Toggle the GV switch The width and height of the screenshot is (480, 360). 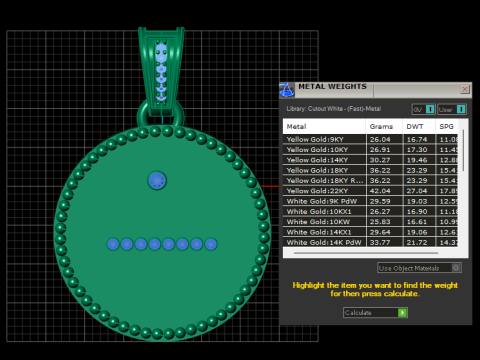tap(423, 109)
